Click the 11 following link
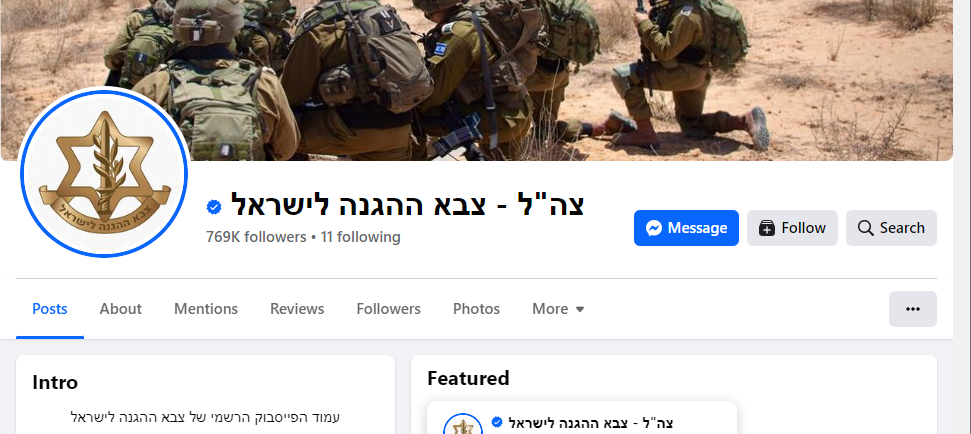Screen dimensions: 971x434 coord(360,237)
